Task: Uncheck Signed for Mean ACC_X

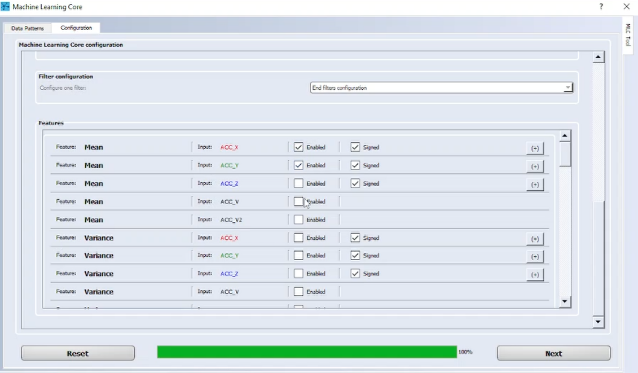Action: (x=355, y=147)
